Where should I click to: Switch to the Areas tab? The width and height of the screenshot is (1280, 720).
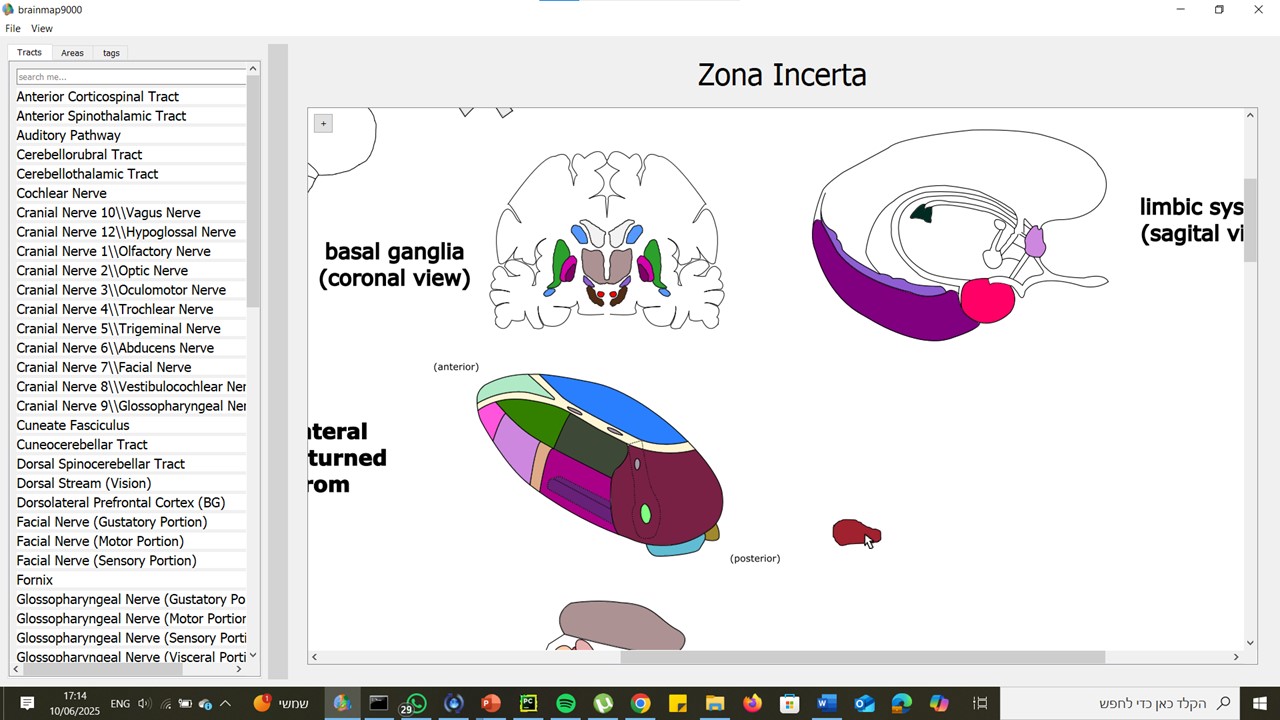72,53
